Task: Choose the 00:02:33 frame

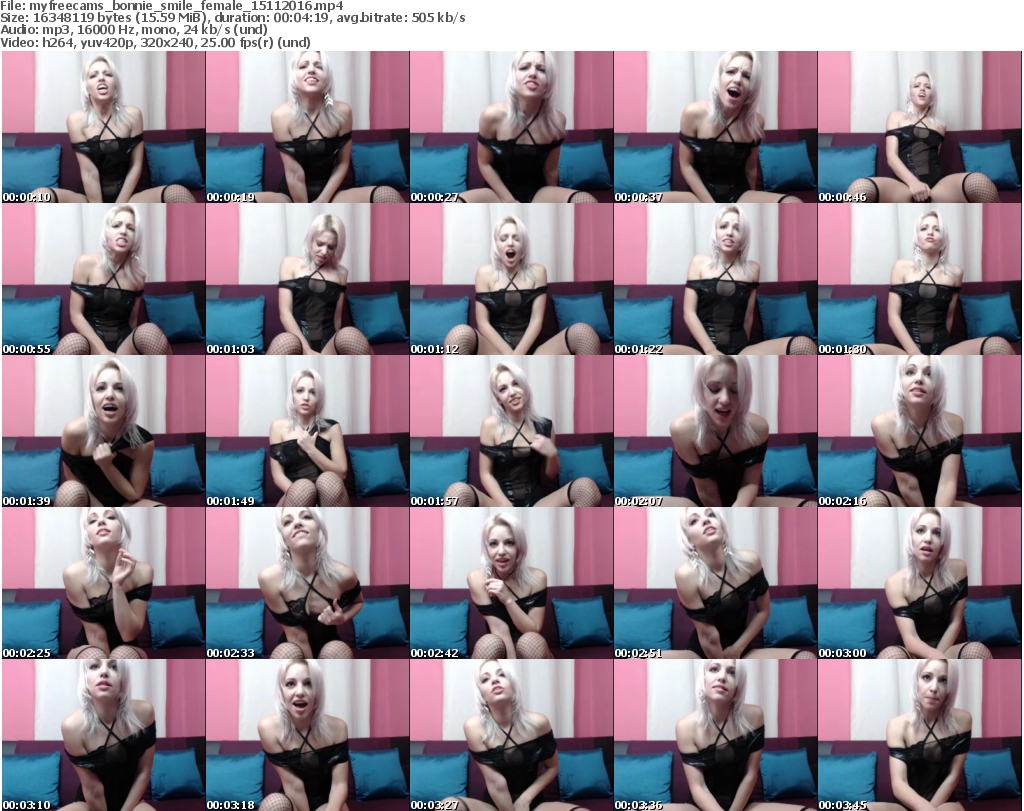Action: pos(308,583)
